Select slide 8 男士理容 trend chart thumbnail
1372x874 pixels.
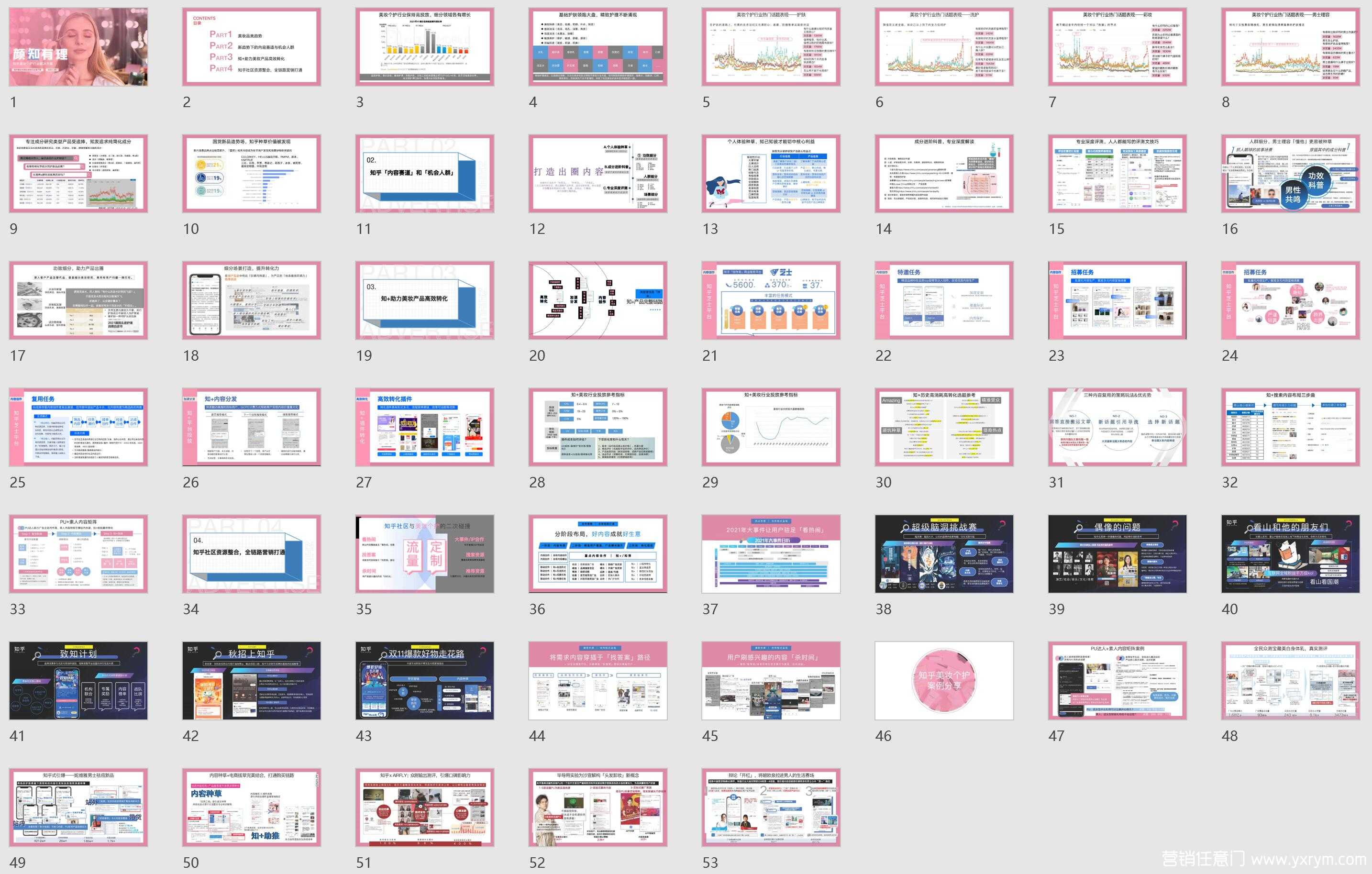tap(1291, 47)
